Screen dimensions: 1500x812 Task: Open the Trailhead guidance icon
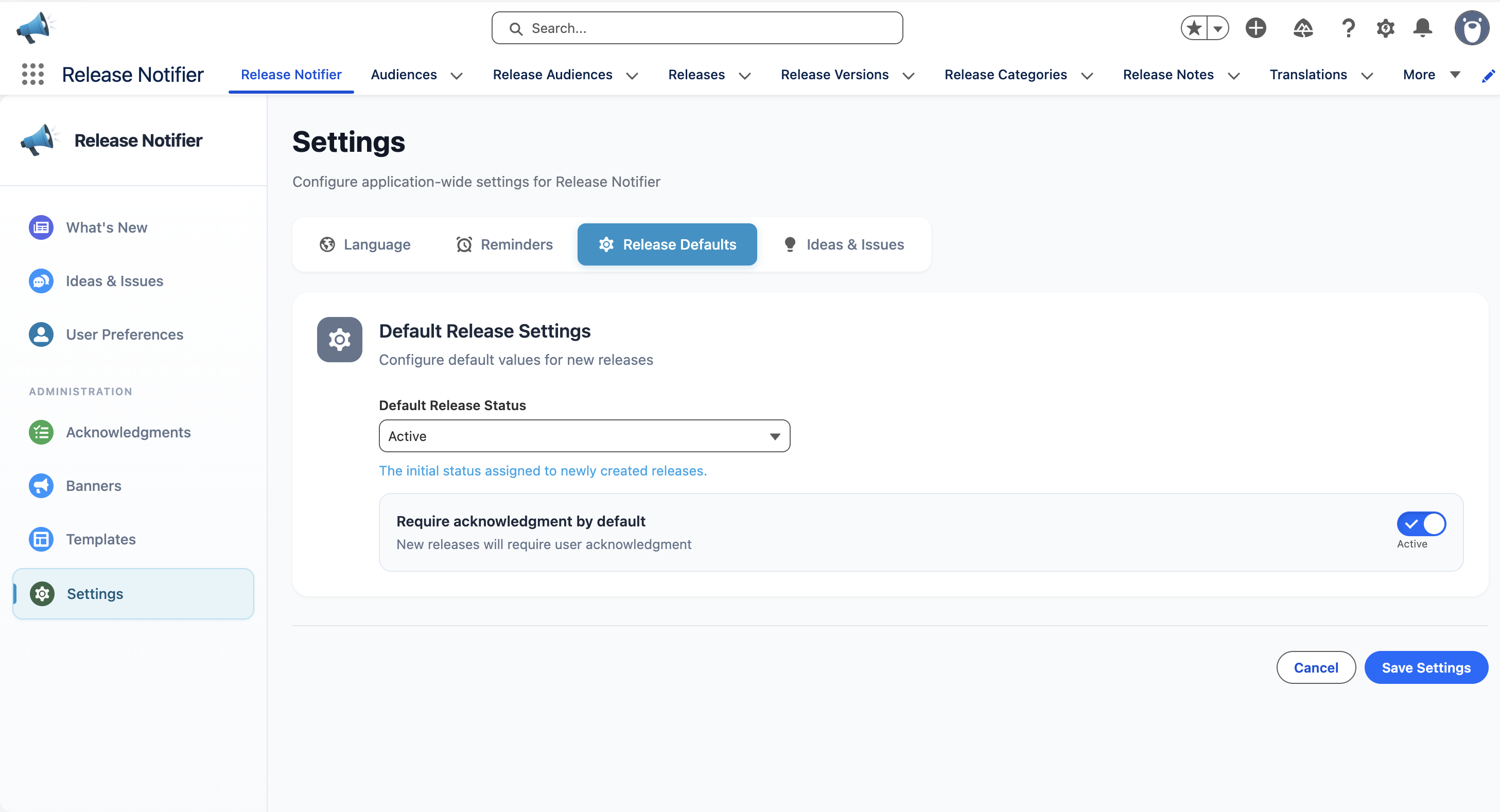pos(1303,28)
